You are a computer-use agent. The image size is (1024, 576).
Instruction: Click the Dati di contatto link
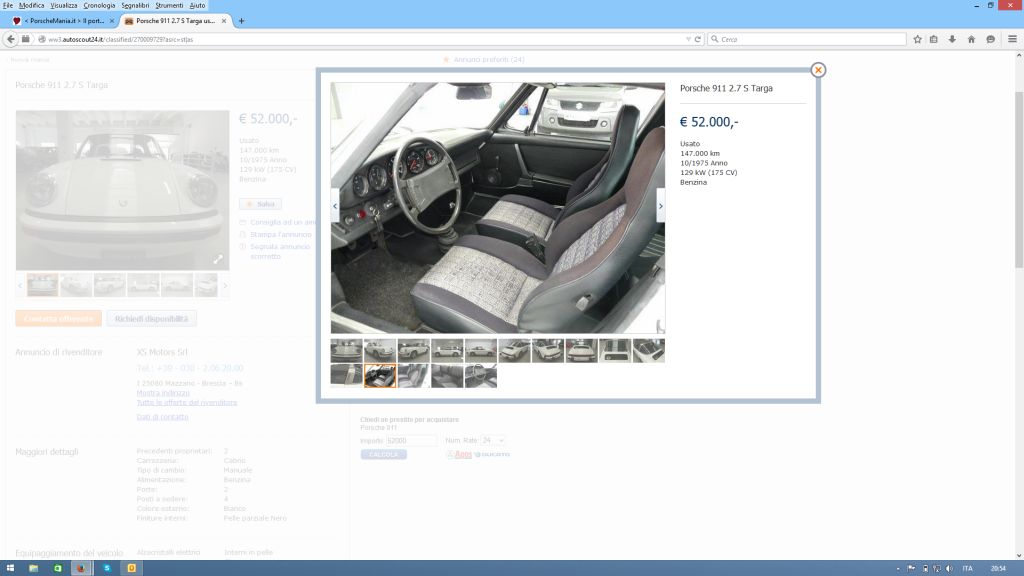162,417
